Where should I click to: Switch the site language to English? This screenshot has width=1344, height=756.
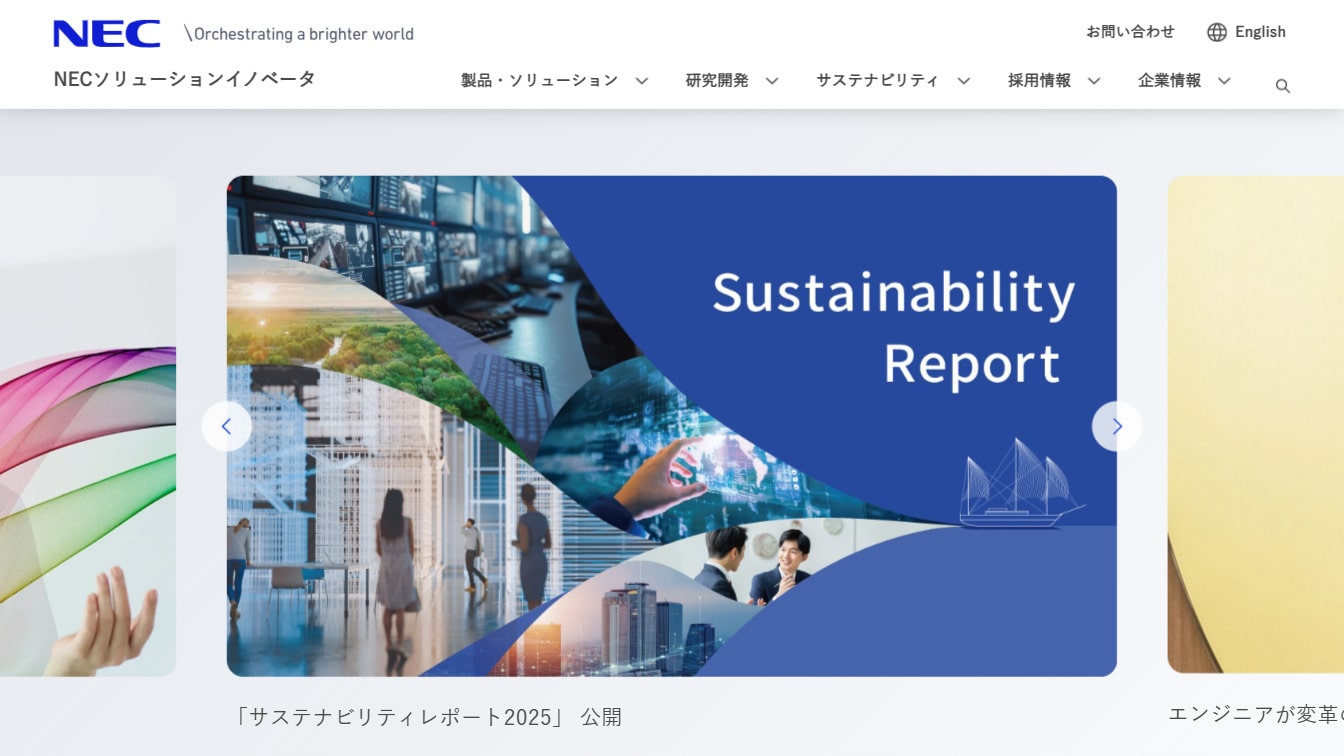[1260, 32]
